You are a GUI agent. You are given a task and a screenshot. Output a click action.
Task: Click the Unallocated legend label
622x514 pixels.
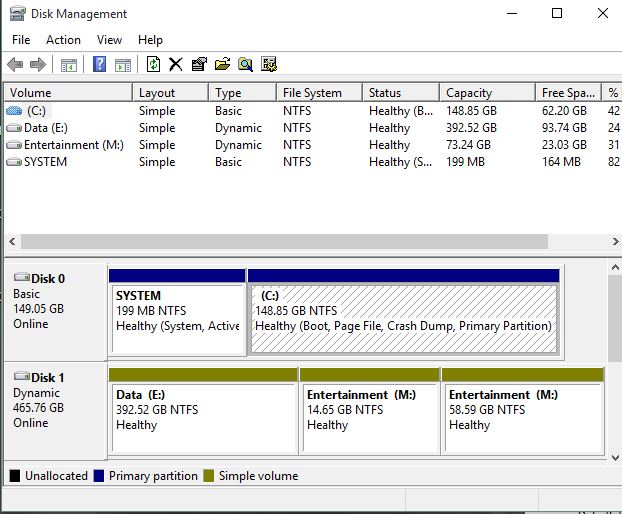tap(56, 476)
